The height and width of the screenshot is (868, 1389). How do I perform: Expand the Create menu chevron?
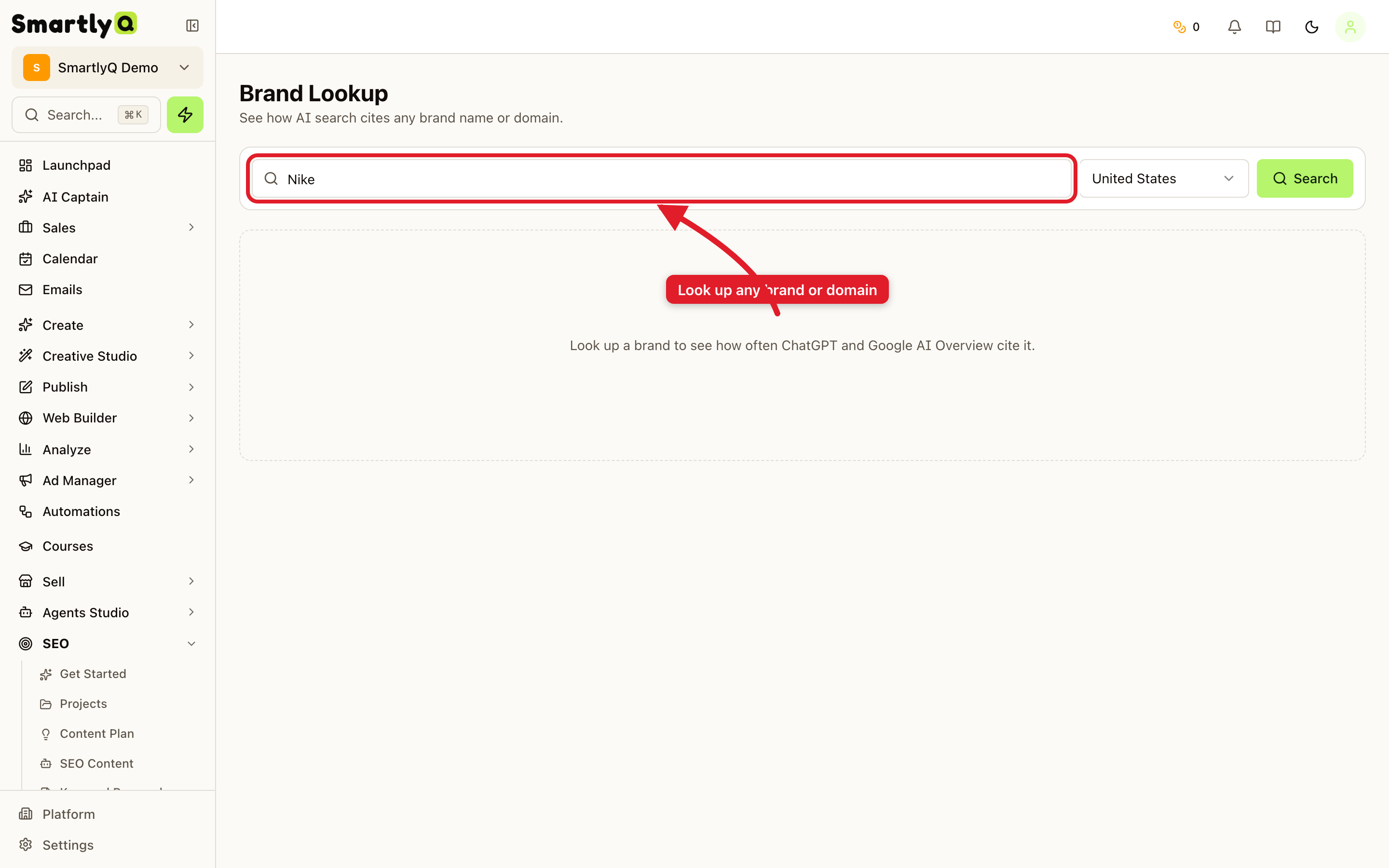(191, 325)
